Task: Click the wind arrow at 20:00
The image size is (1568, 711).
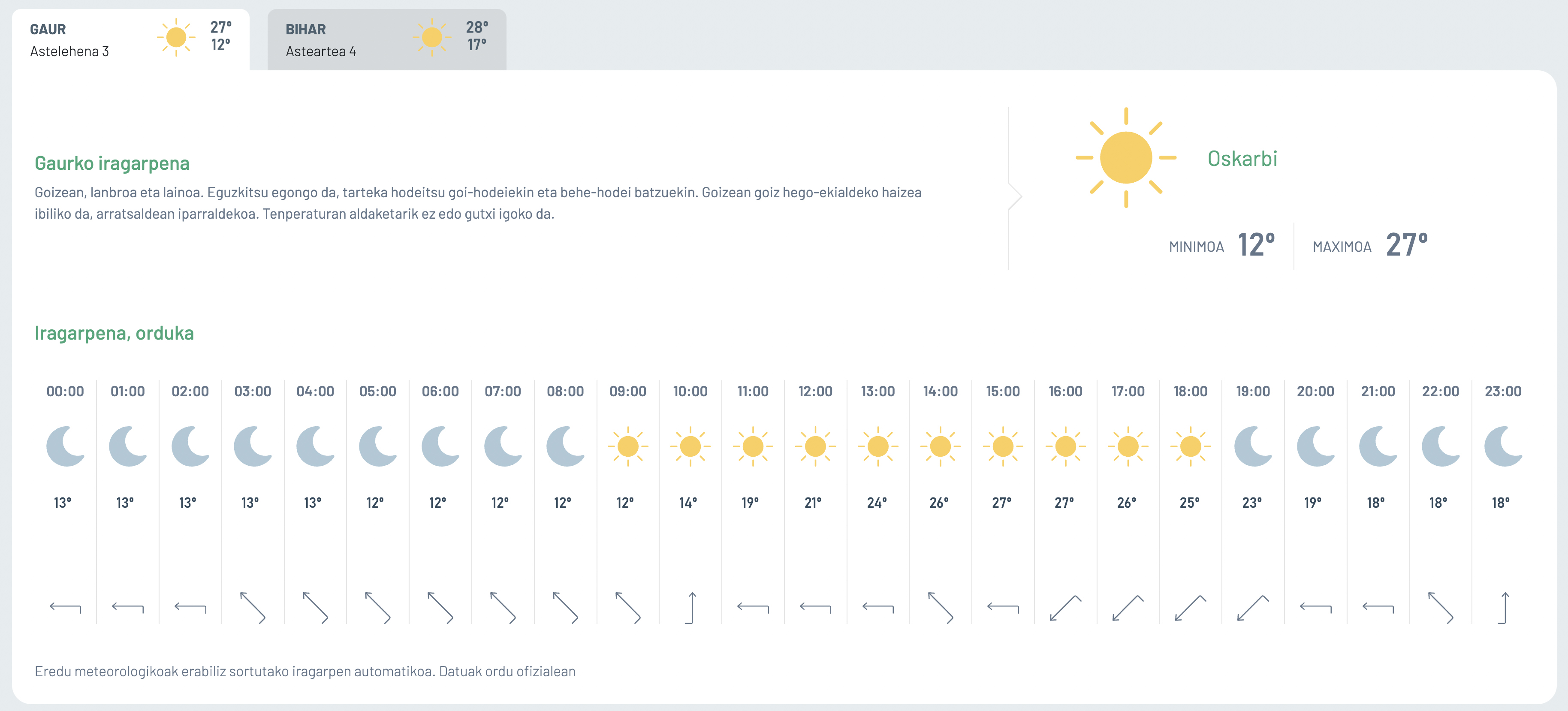Action: point(1315,608)
